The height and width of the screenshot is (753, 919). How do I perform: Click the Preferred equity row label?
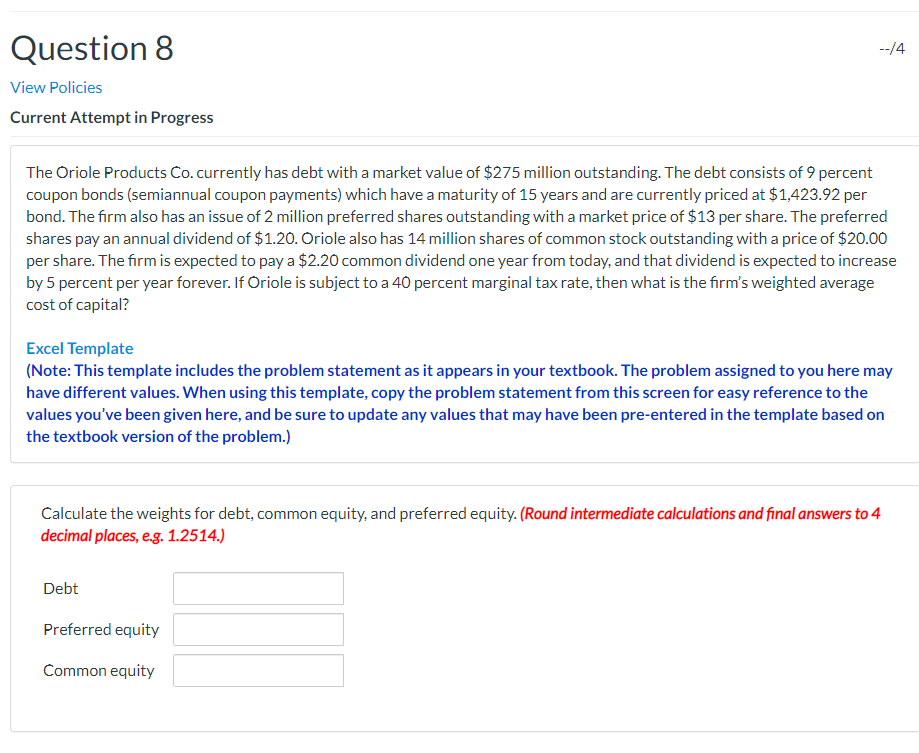[x=101, y=629]
